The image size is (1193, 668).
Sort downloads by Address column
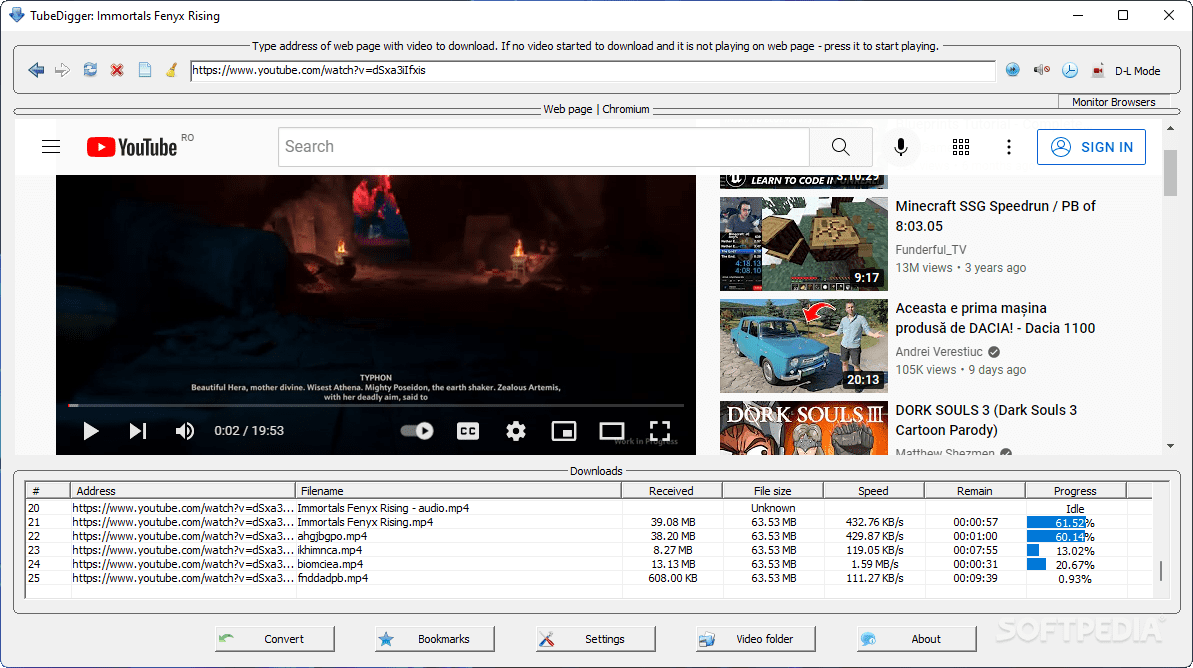pos(183,491)
